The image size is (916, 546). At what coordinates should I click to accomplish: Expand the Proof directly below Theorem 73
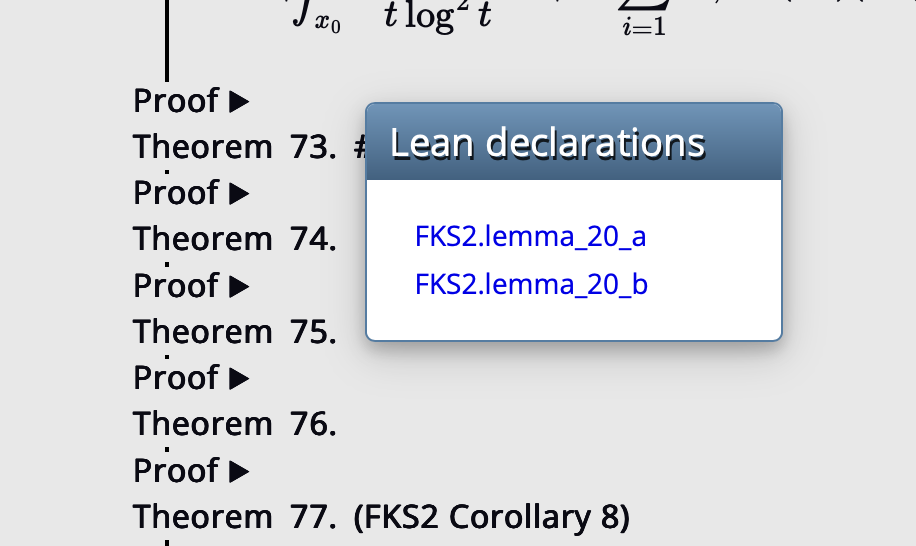point(238,193)
